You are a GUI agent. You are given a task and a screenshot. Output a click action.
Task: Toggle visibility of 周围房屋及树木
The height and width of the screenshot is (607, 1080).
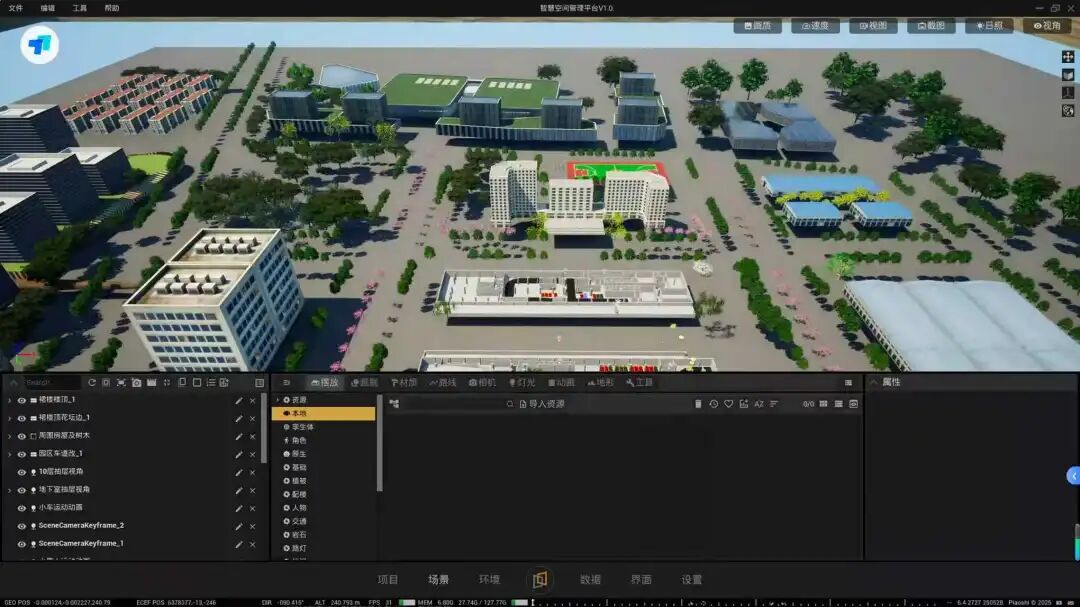[21, 436]
